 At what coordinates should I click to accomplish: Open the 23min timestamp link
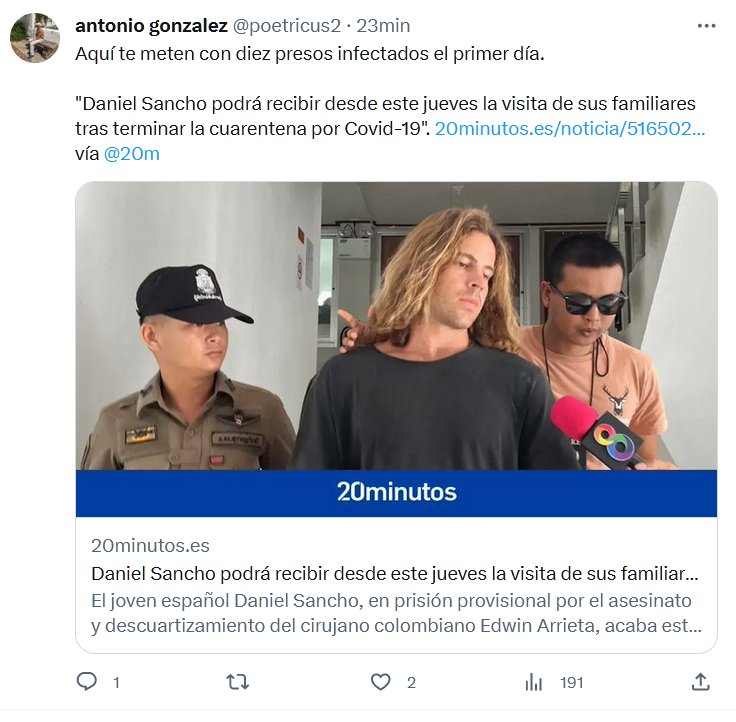click(383, 26)
